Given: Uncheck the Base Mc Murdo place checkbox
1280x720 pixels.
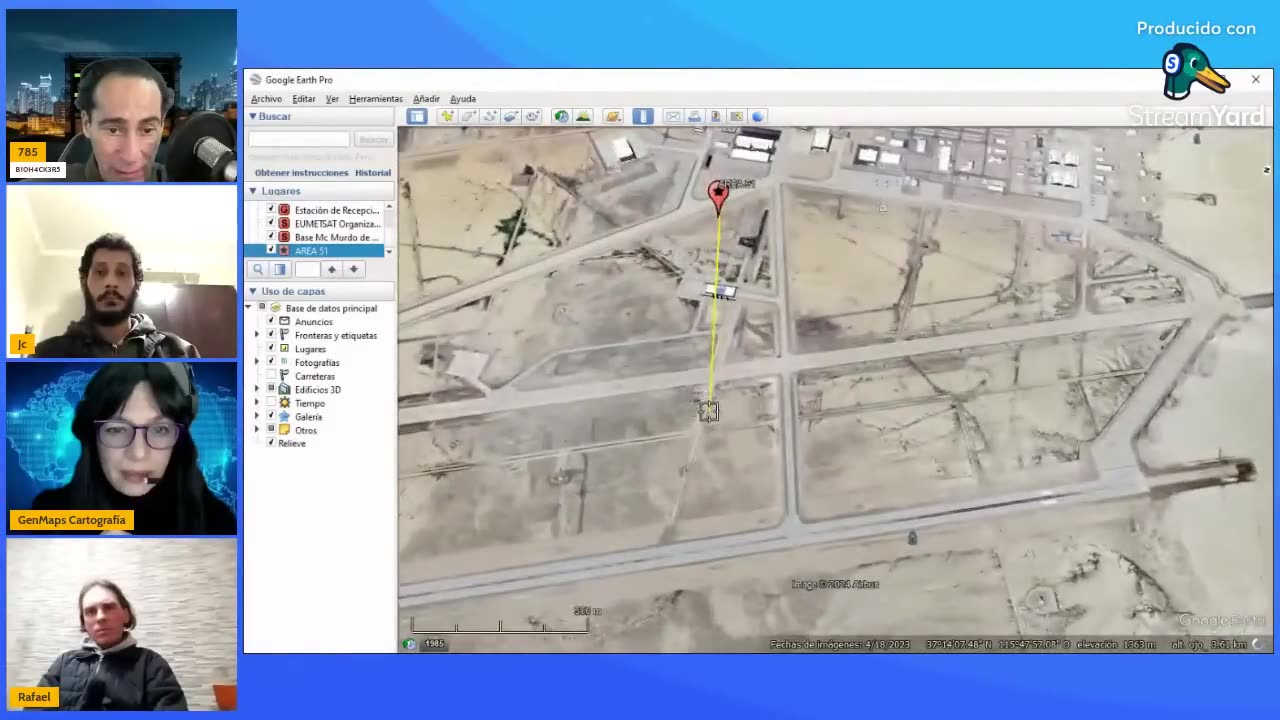Looking at the screenshot, I should [x=270, y=236].
